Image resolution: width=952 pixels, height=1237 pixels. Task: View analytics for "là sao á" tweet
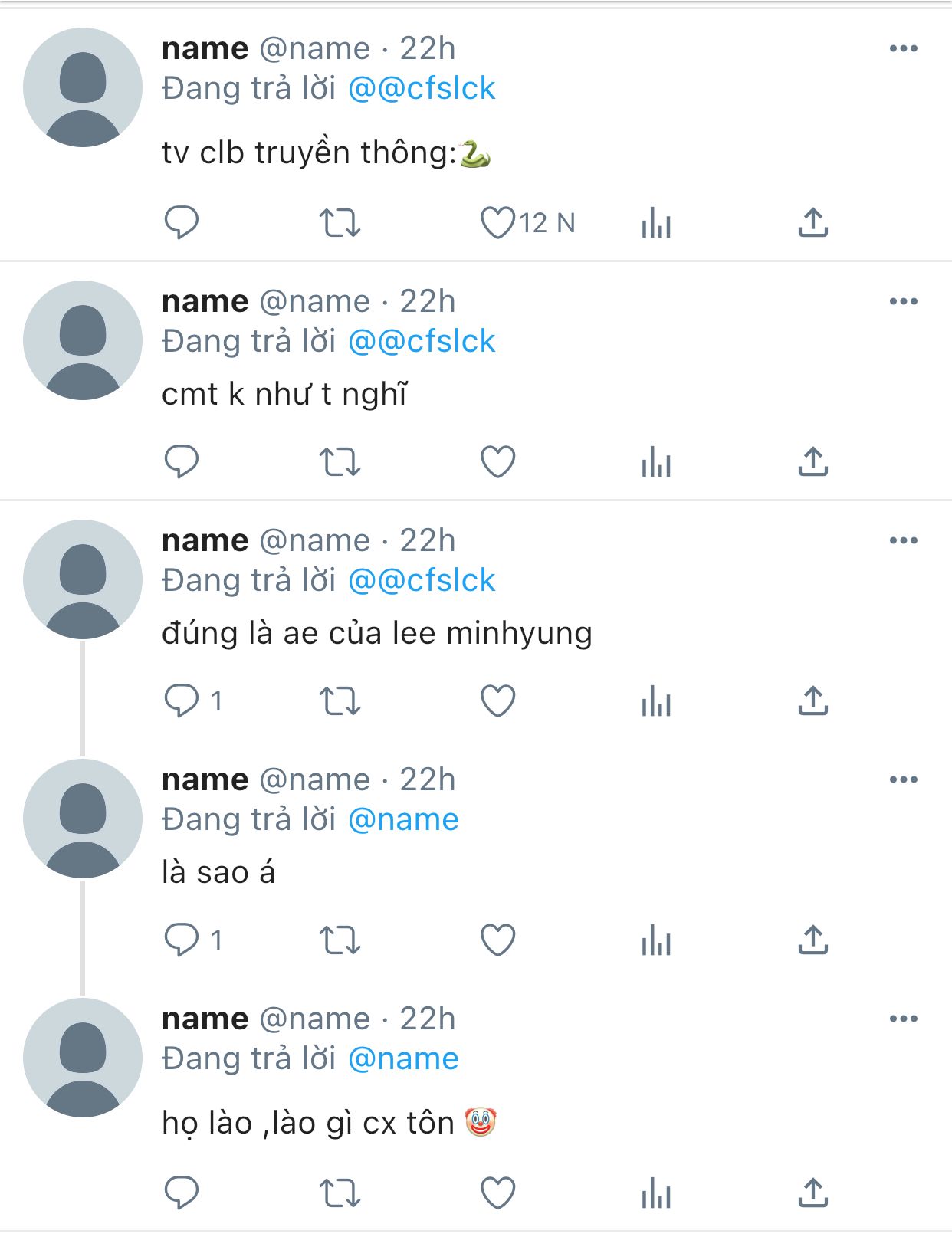656,940
